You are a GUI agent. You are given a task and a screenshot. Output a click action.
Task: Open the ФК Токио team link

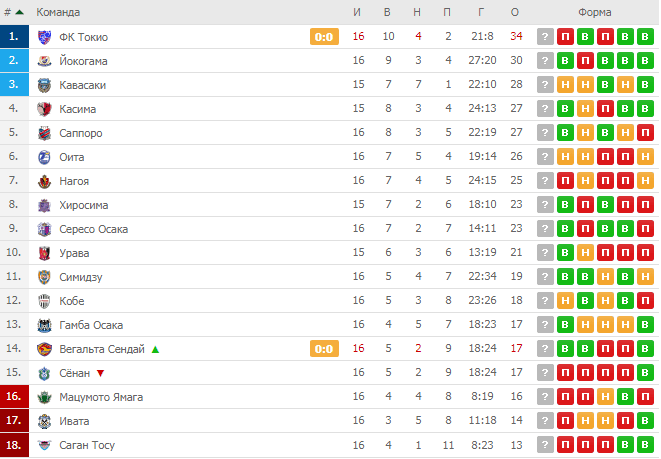pyautogui.click(x=83, y=37)
